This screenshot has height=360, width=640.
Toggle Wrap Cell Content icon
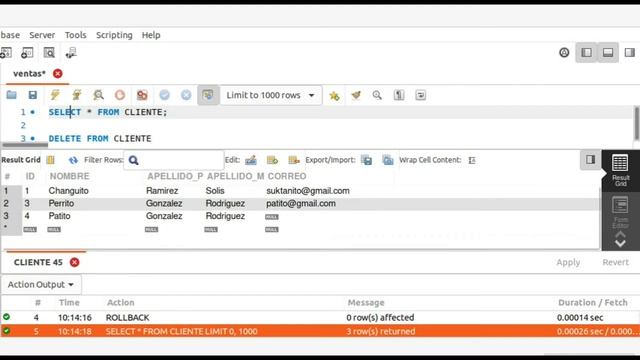tap(472, 160)
